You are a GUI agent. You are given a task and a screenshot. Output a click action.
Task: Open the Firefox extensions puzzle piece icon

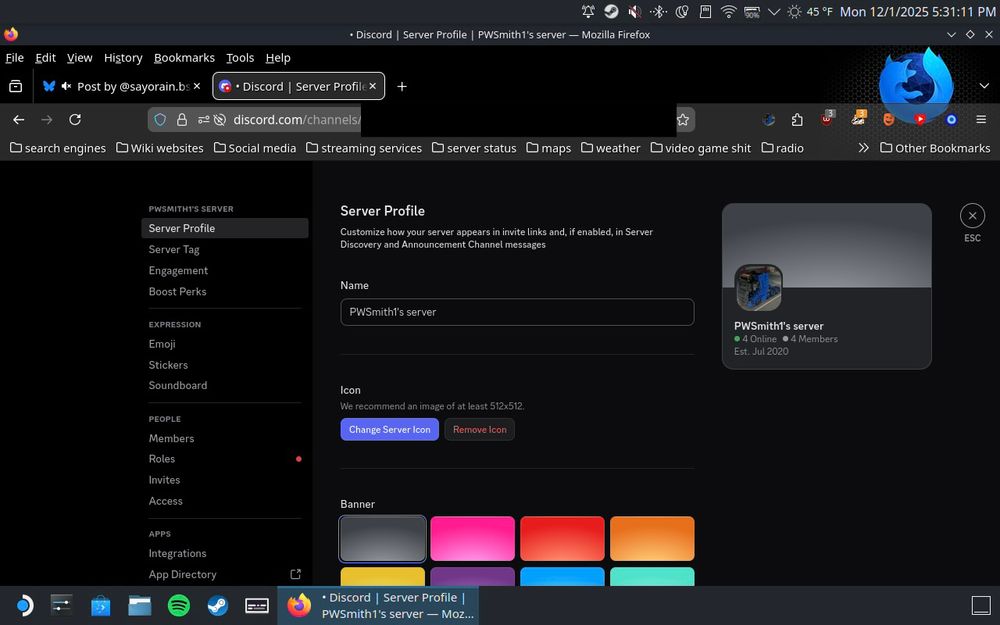pos(797,119)
